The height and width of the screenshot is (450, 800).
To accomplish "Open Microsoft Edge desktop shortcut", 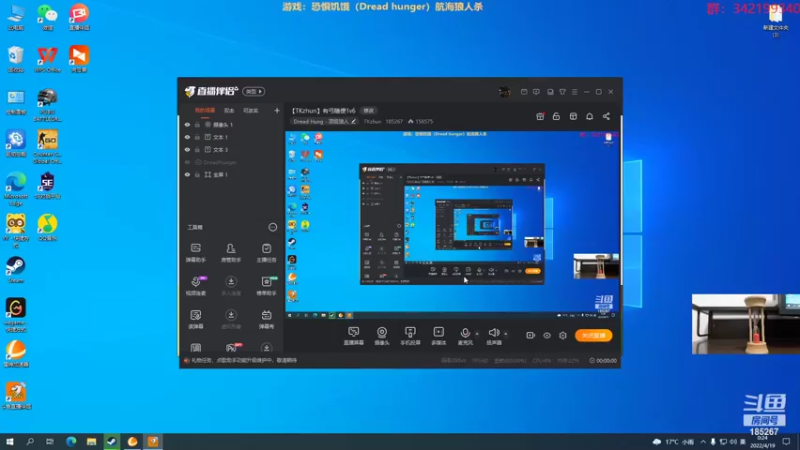I will point(16,189).
